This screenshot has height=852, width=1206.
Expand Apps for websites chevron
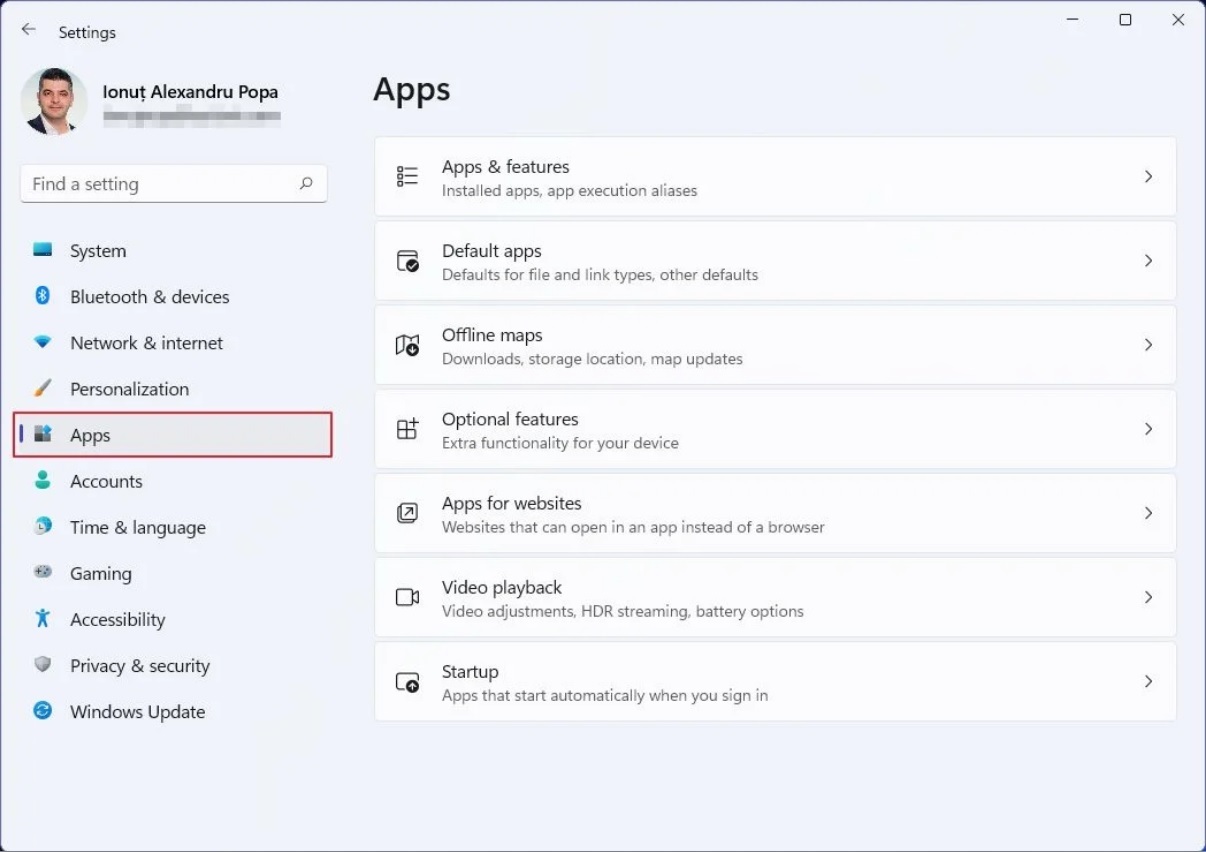point(1148,513)
